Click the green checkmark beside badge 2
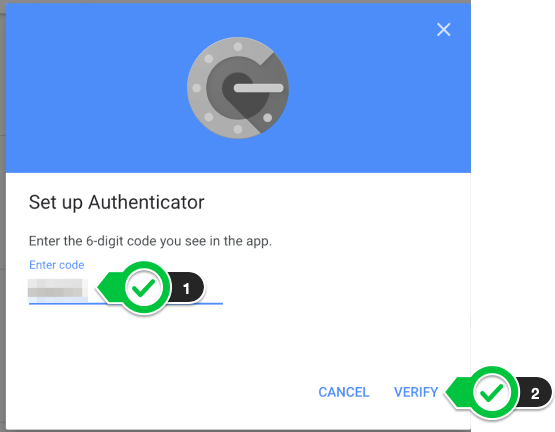 (492, 393)
